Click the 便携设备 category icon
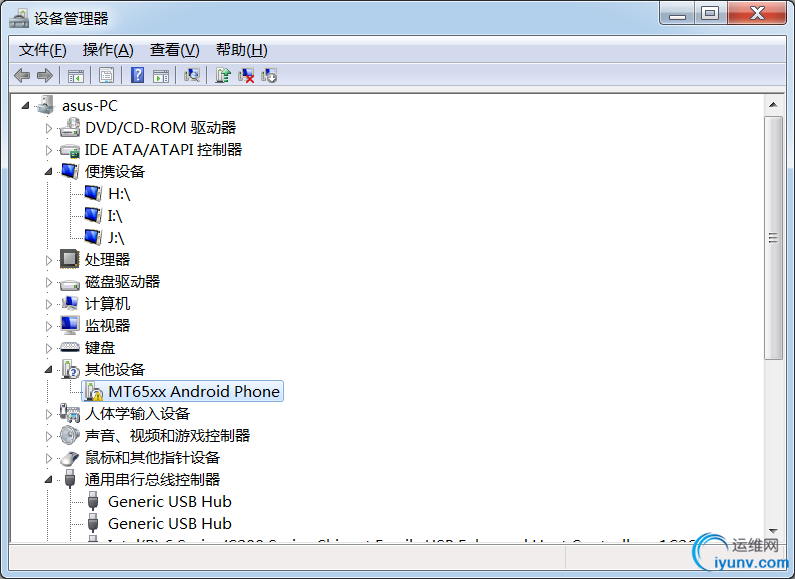795x579 pixels. (69, 171)
